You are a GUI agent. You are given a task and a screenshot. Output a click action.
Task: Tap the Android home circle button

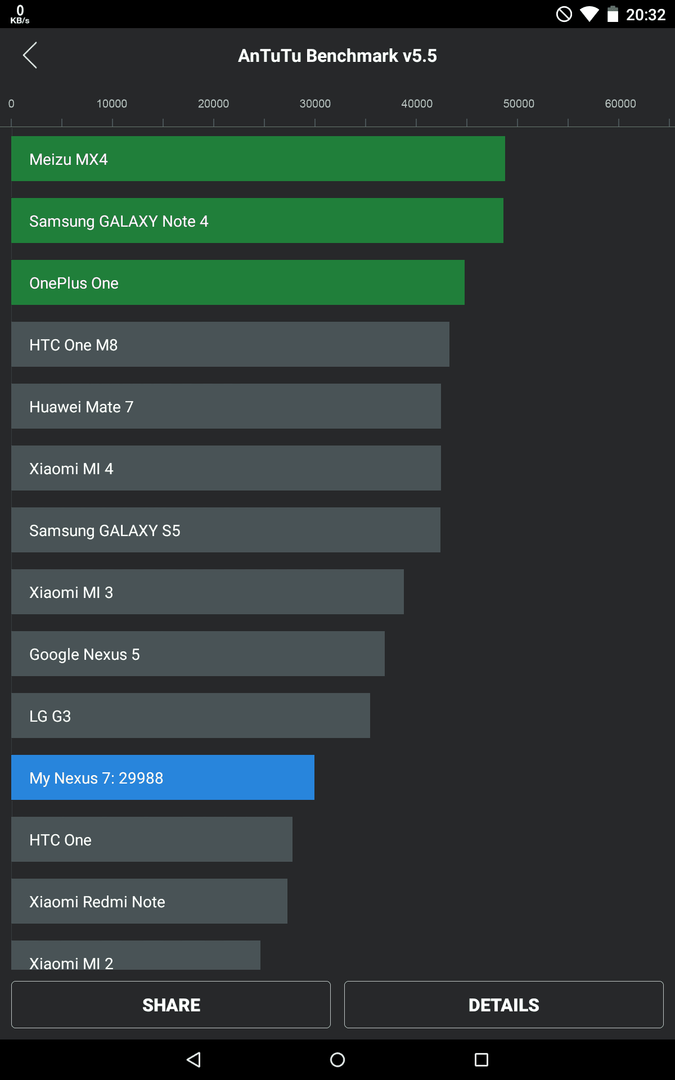(x=338, y=1059)
